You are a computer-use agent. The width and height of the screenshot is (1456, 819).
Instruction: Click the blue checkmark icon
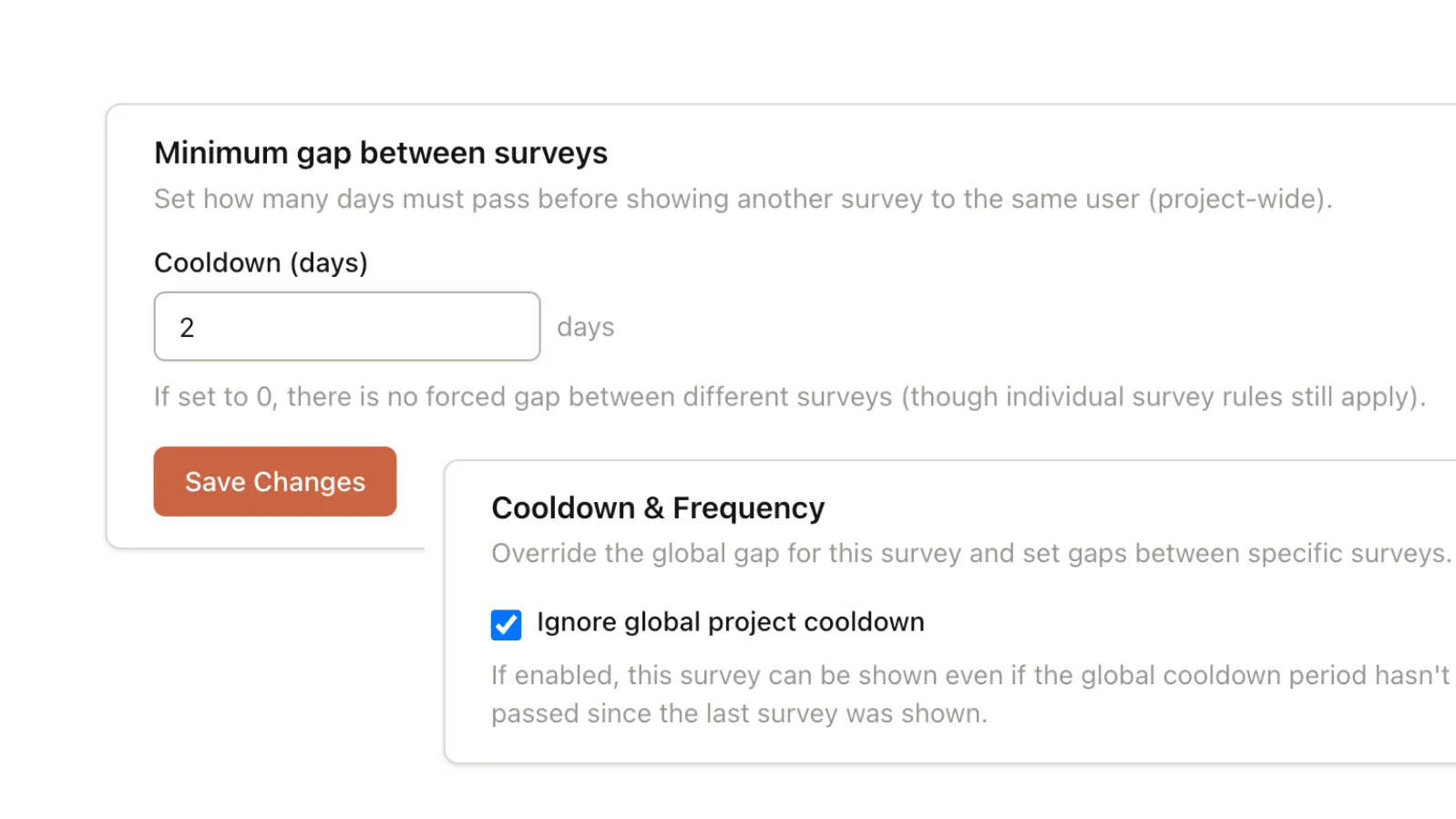point(506,625)
